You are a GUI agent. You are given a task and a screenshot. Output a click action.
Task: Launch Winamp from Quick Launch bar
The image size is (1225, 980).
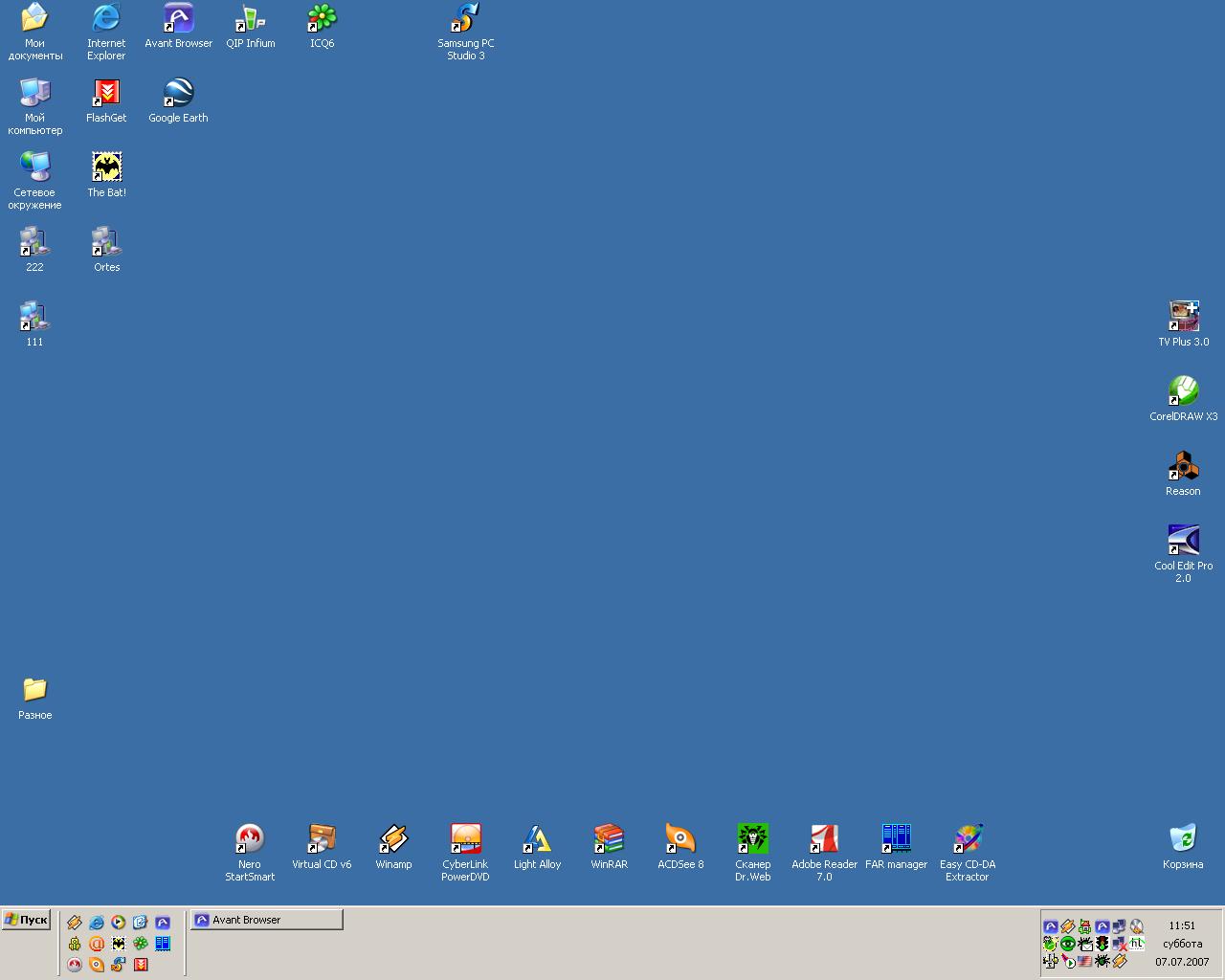(75, 923)
